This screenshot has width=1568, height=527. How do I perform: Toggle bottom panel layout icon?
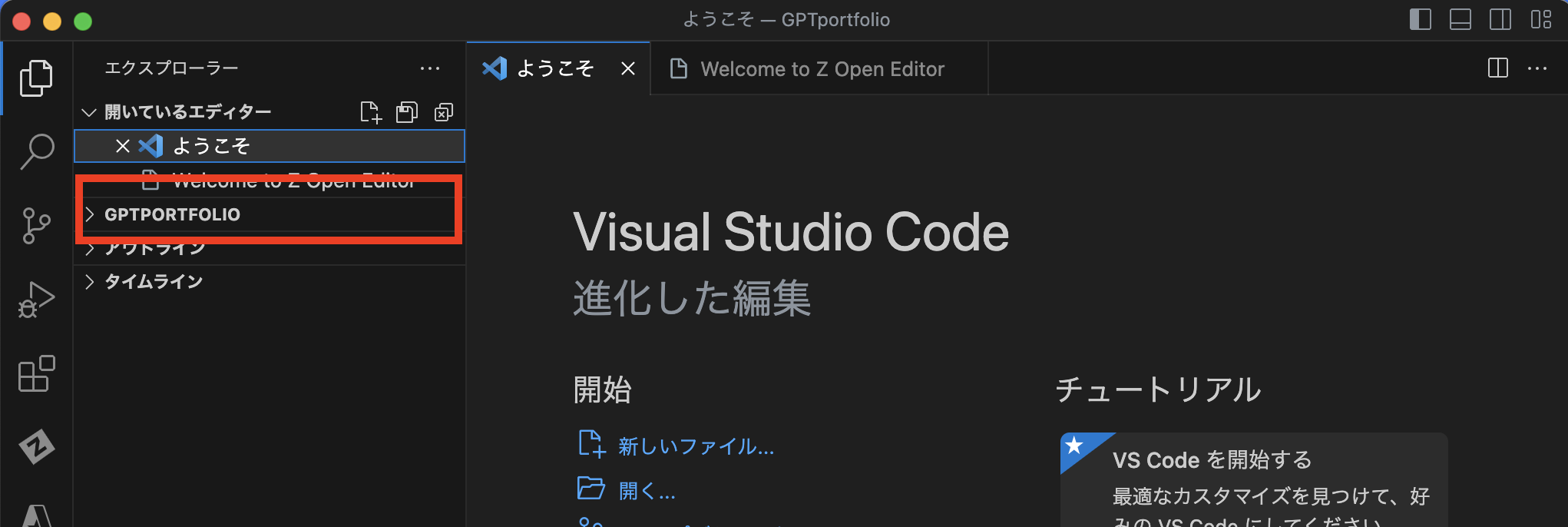[1460, 19]
